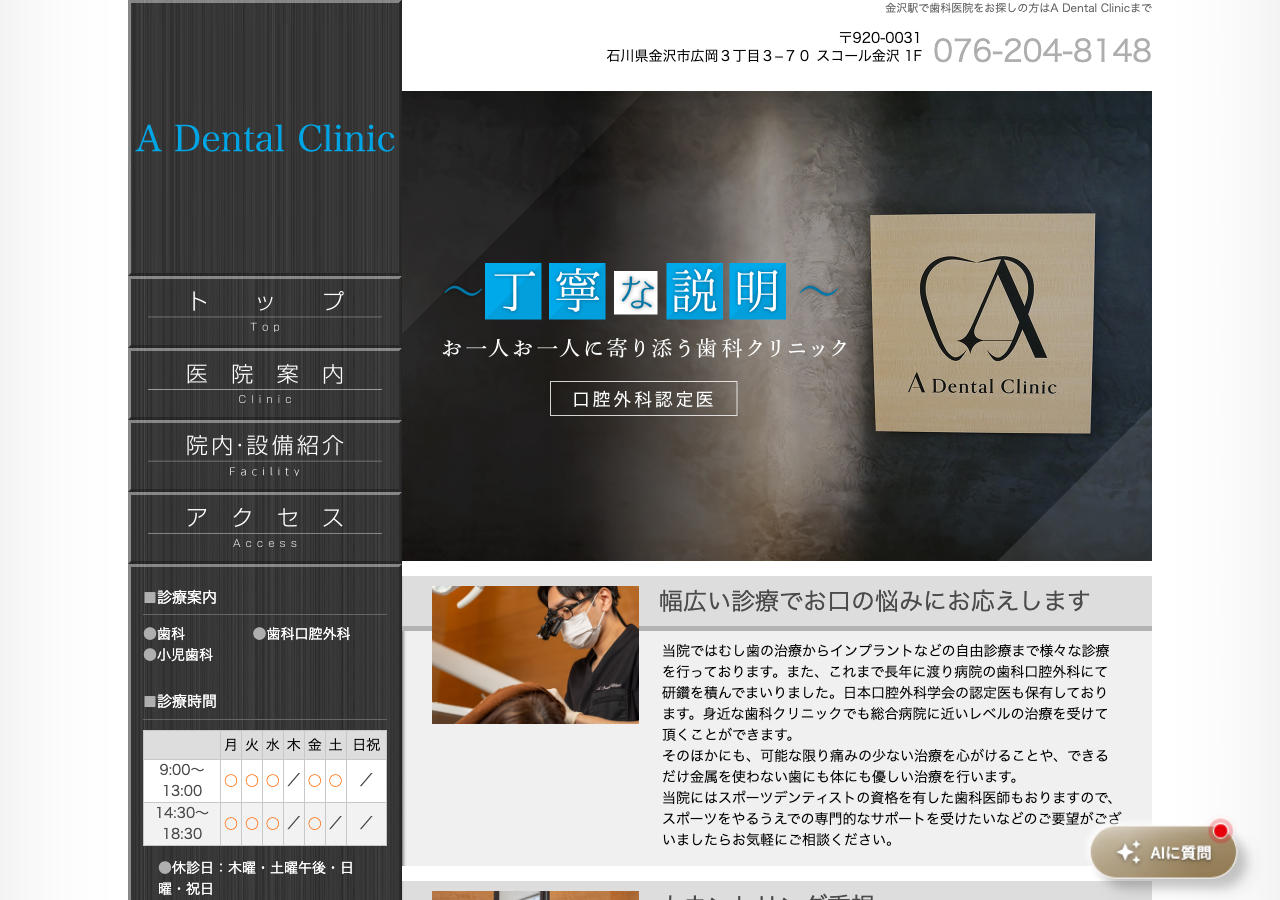Image resolution: width=1280 pixels, height=900 pixels.
Task: Click the postal code 〒920-0031
Action: (x=880, y=38)
